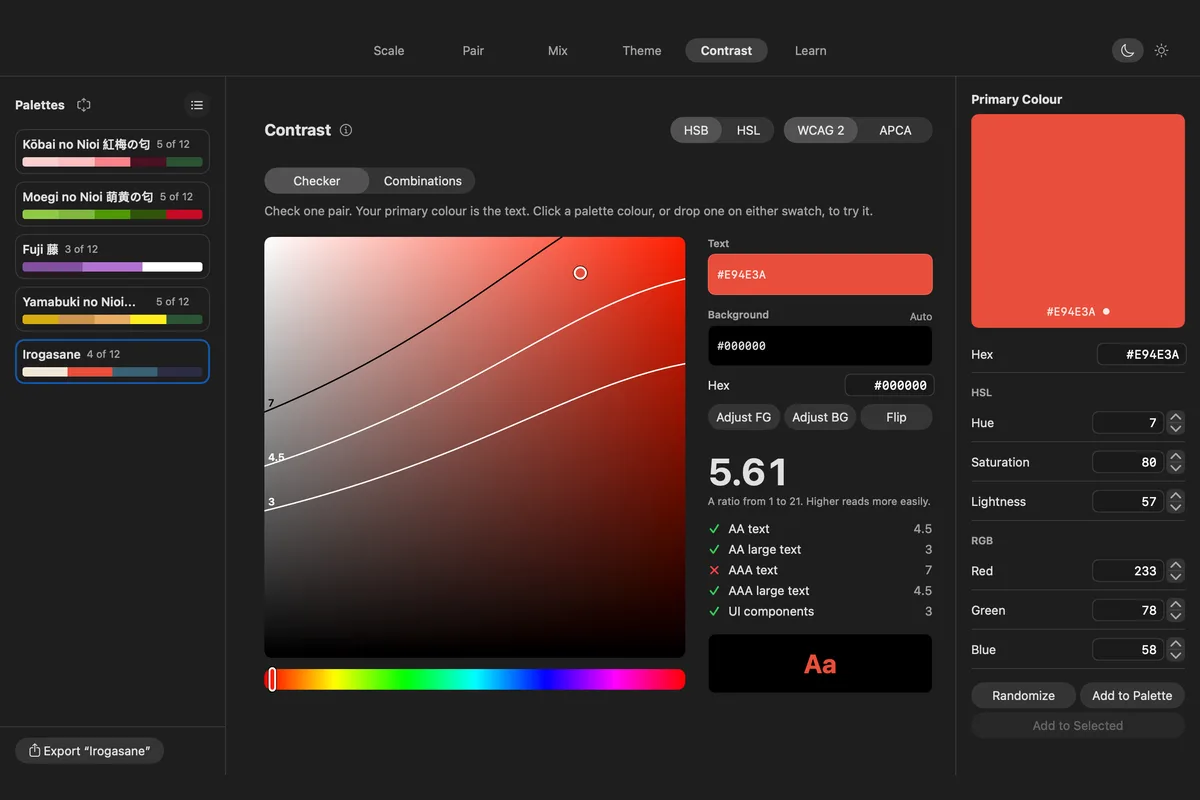The image size is (1200, 800).
Task: Click the Text swatch #E94E3A
Action: click(820, 274)
